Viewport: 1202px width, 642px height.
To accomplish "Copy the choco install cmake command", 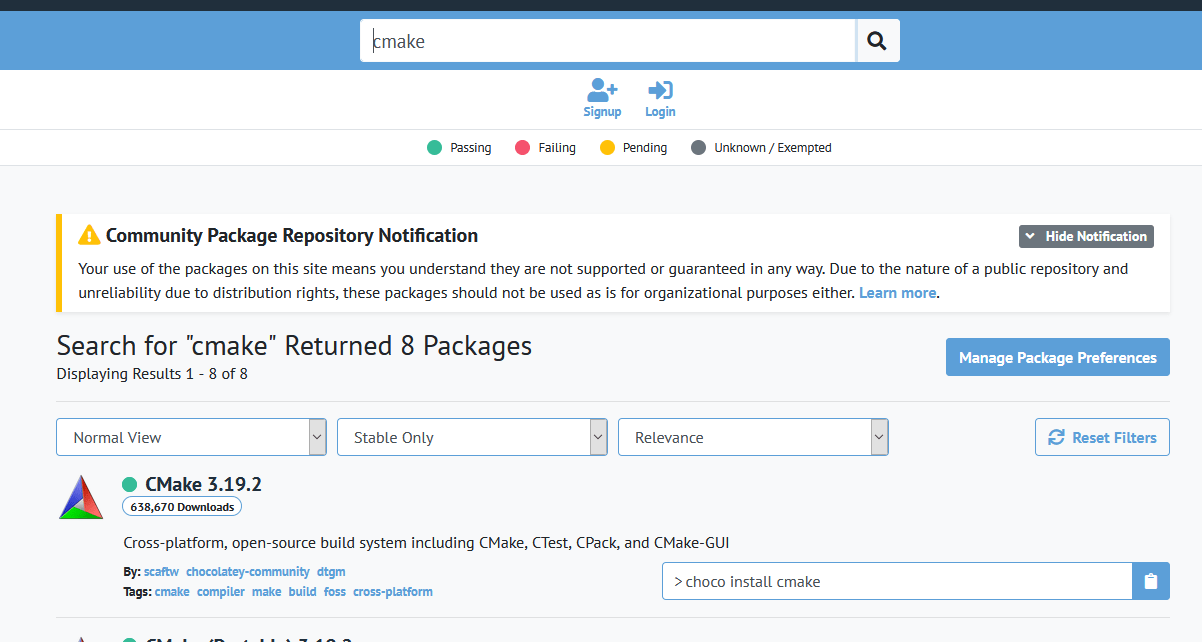I will pos(1150,581).
